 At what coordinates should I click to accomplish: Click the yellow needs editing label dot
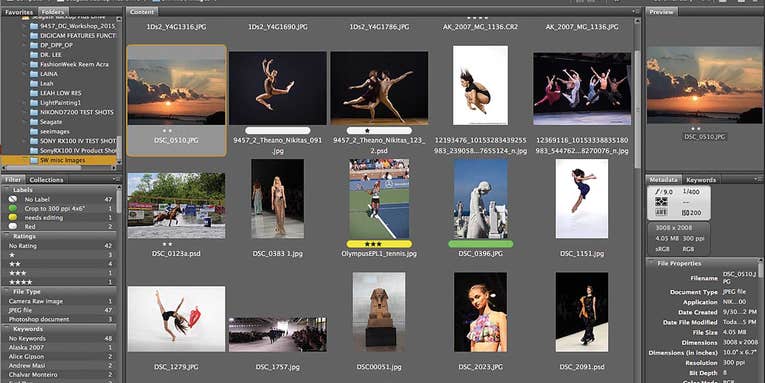[x=13, y=218]
